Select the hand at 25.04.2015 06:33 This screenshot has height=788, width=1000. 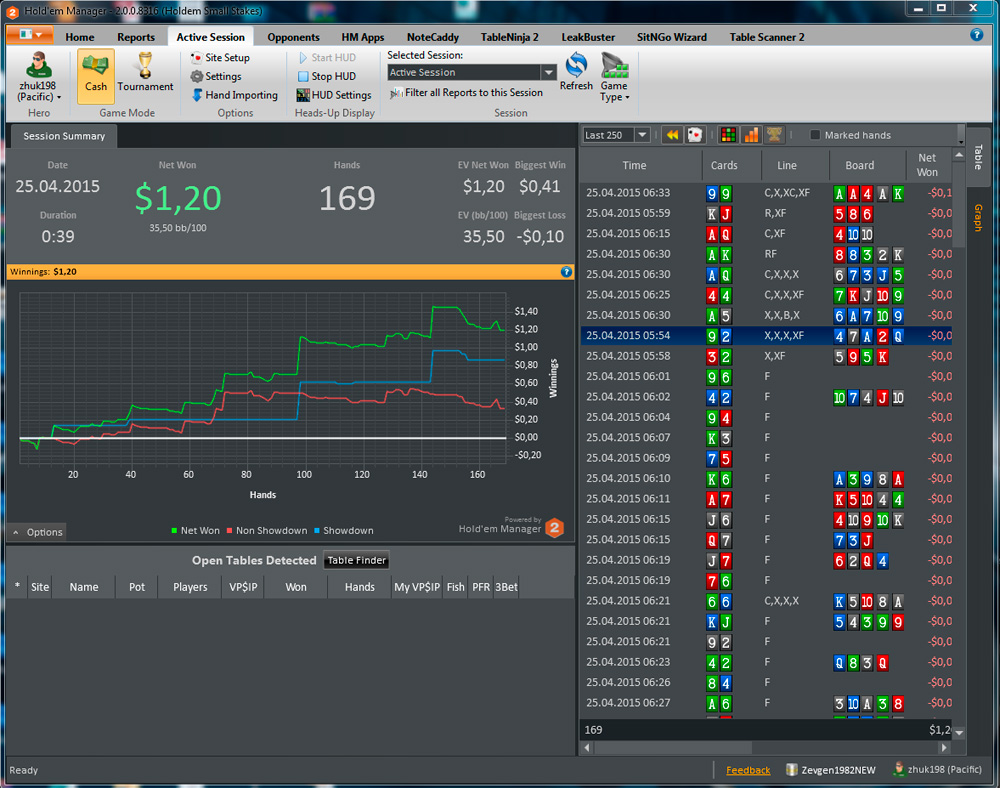[x=766, y=193]
